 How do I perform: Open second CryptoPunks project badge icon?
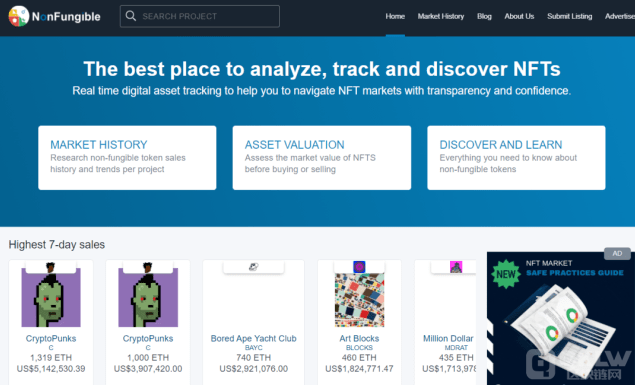148,267
